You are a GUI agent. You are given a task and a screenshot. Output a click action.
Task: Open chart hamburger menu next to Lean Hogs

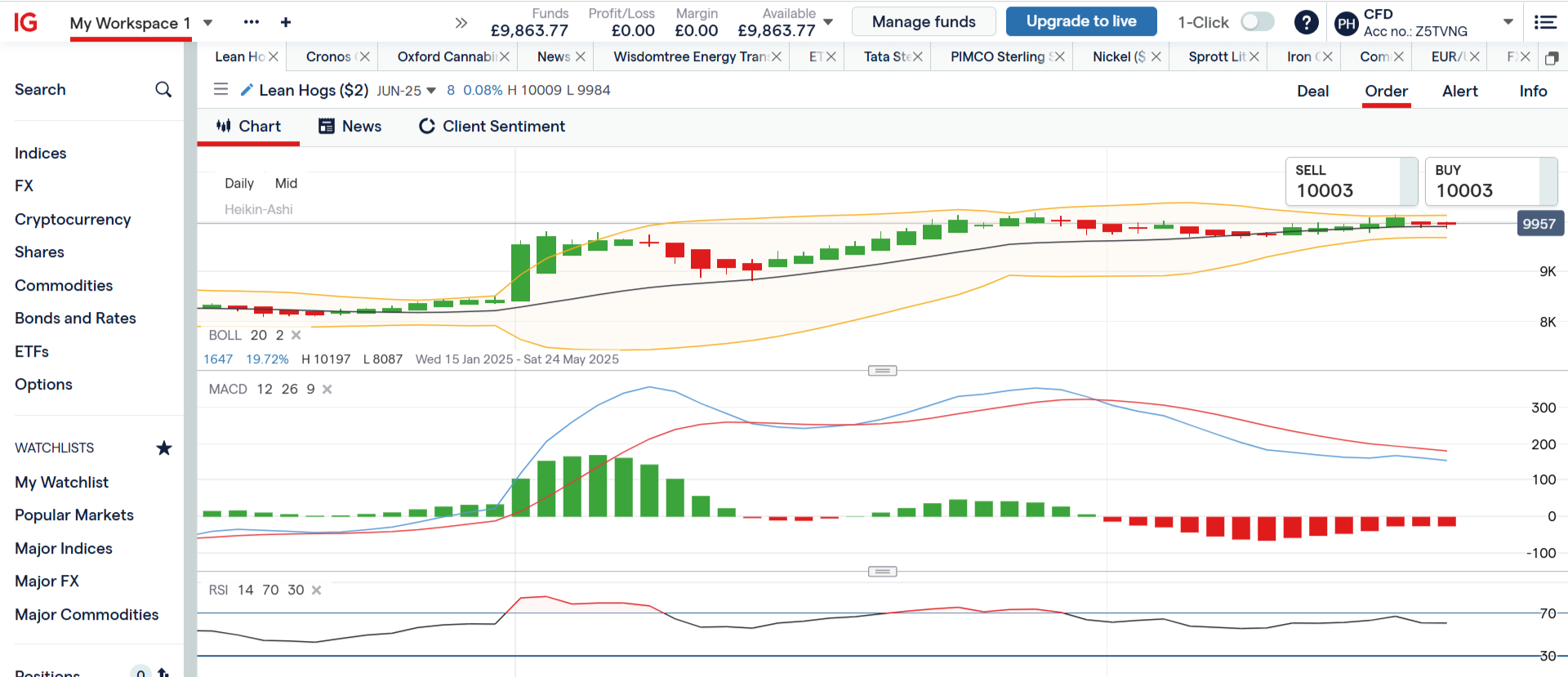point(220,89)
